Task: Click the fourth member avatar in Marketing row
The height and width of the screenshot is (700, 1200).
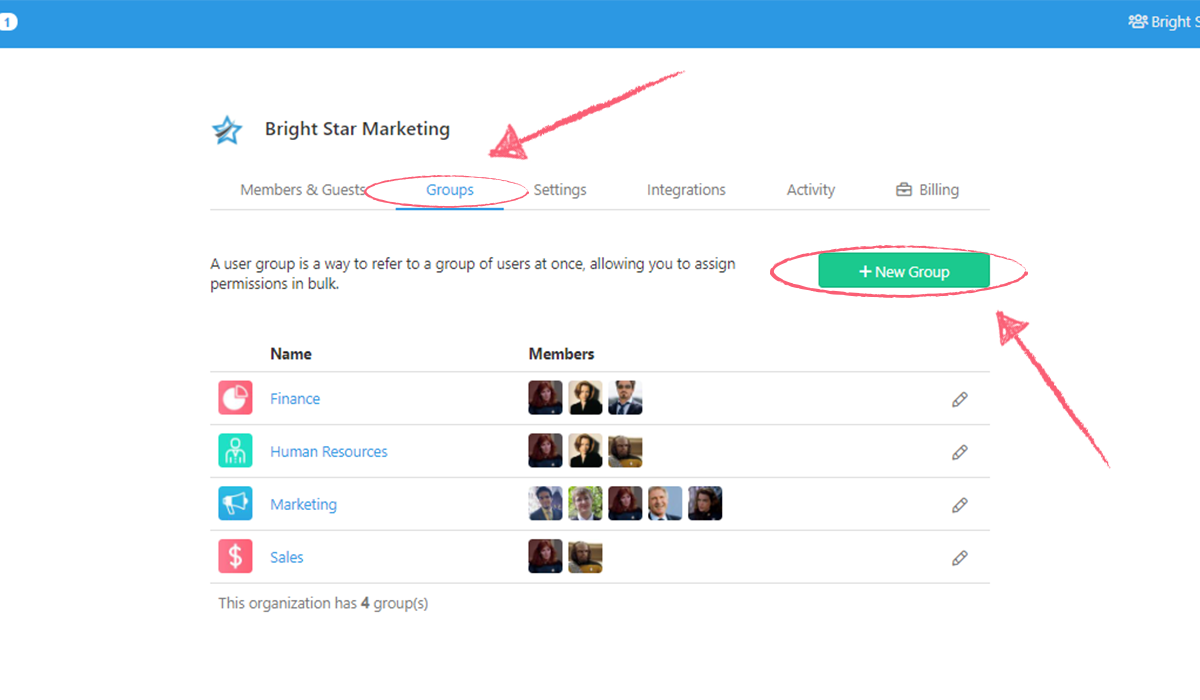Action: click(x=665, y=504)
